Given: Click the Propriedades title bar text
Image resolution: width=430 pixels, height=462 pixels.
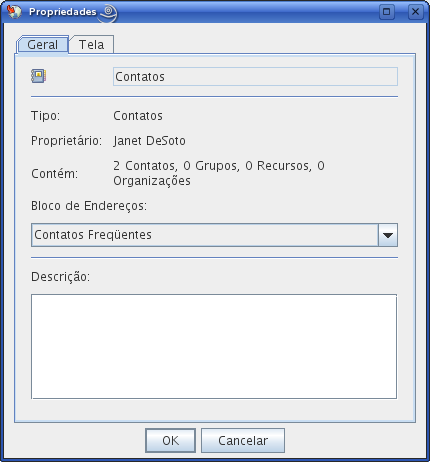Looking at the screenshot, I should tap(63, 12).
